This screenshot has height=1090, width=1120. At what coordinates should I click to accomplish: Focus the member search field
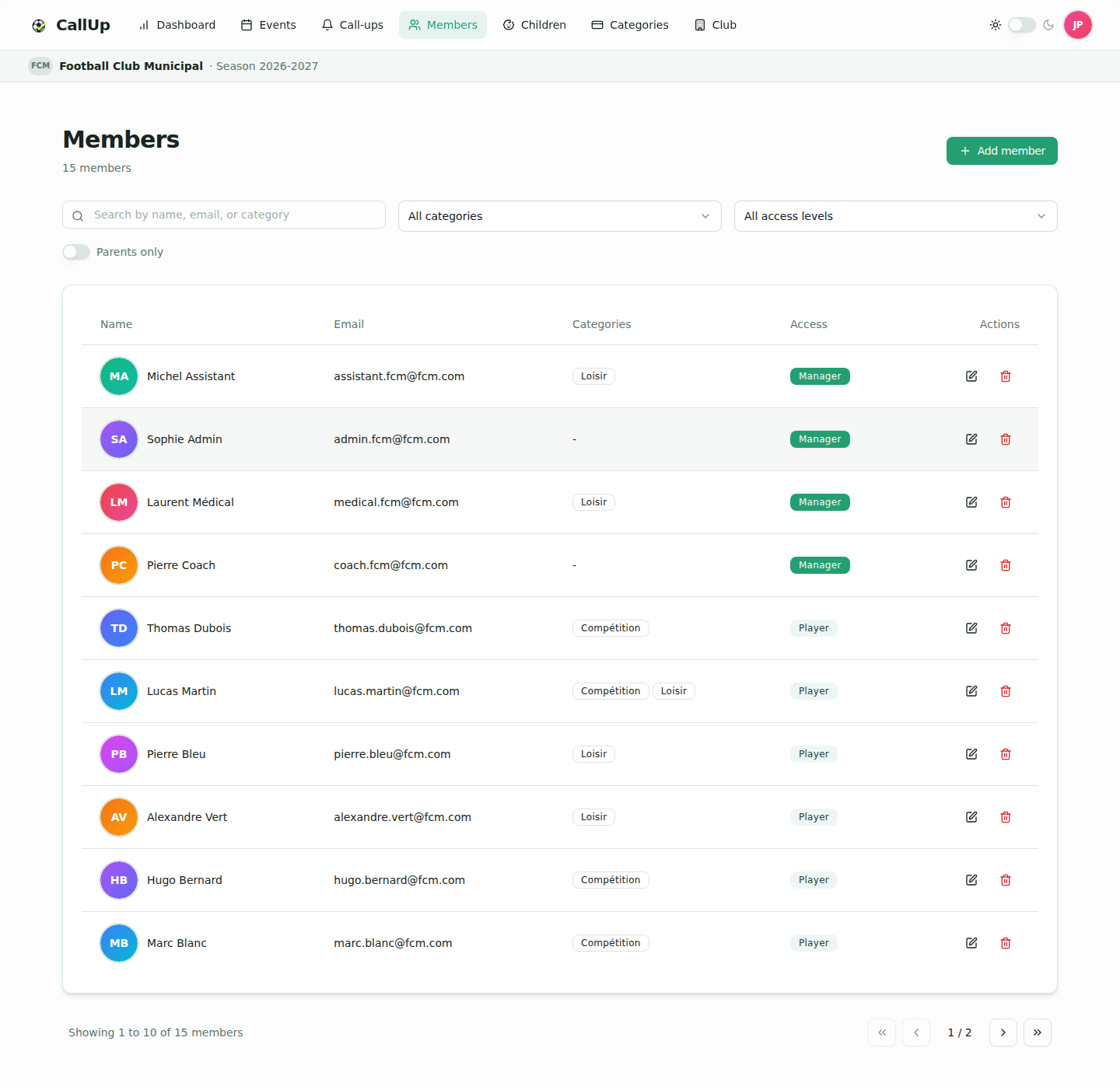pyautogui.click(x=224, y=215)
